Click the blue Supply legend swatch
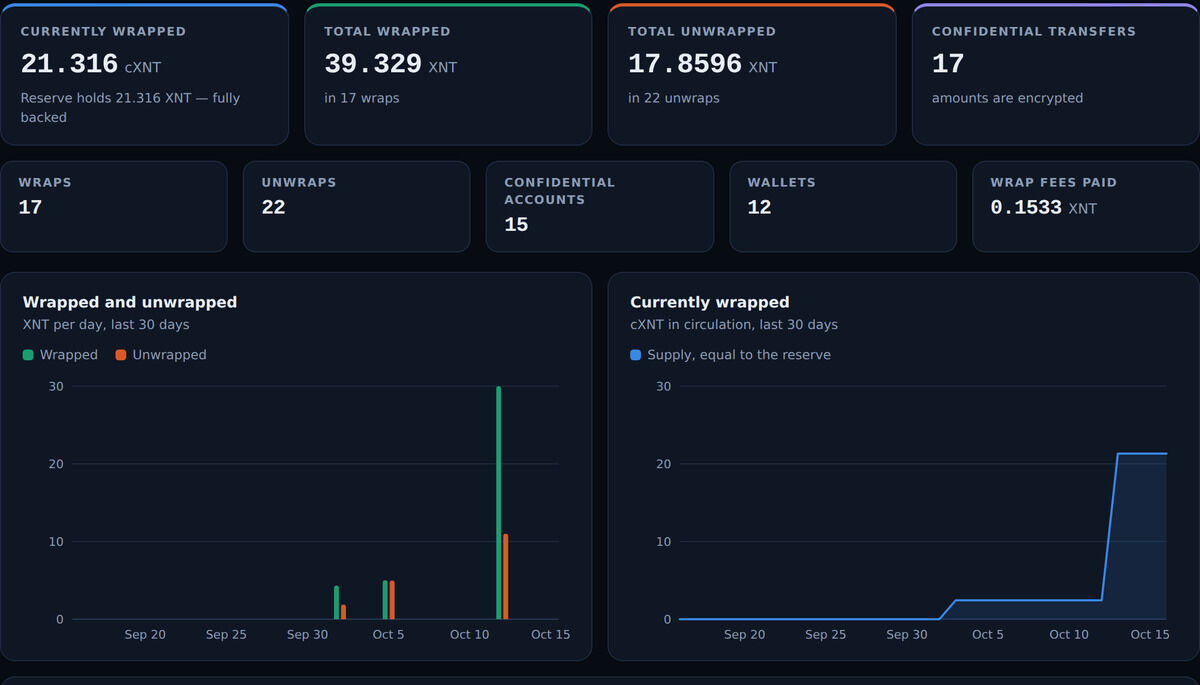 pos(636,355)
